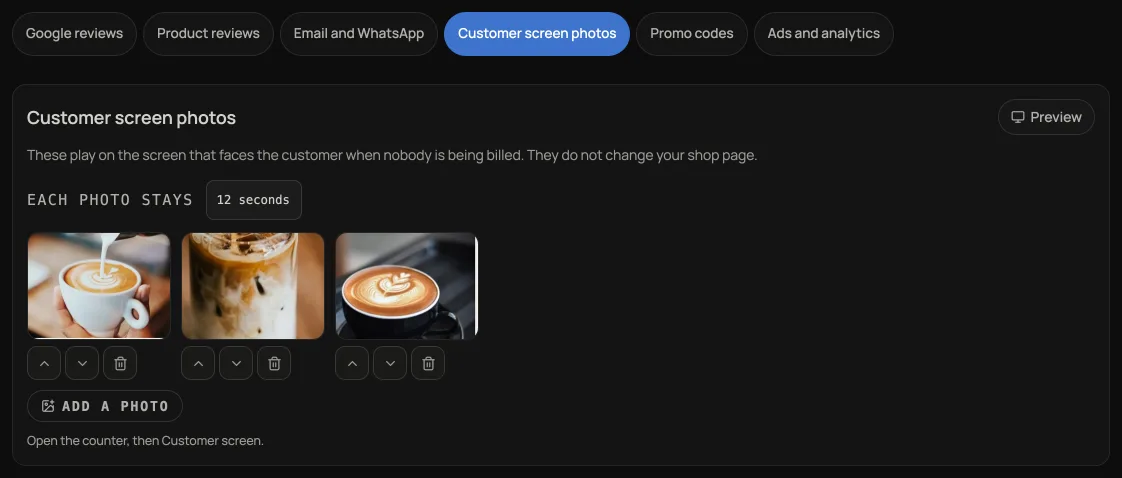Open Email and WhatsApp tab

[358, 34]
